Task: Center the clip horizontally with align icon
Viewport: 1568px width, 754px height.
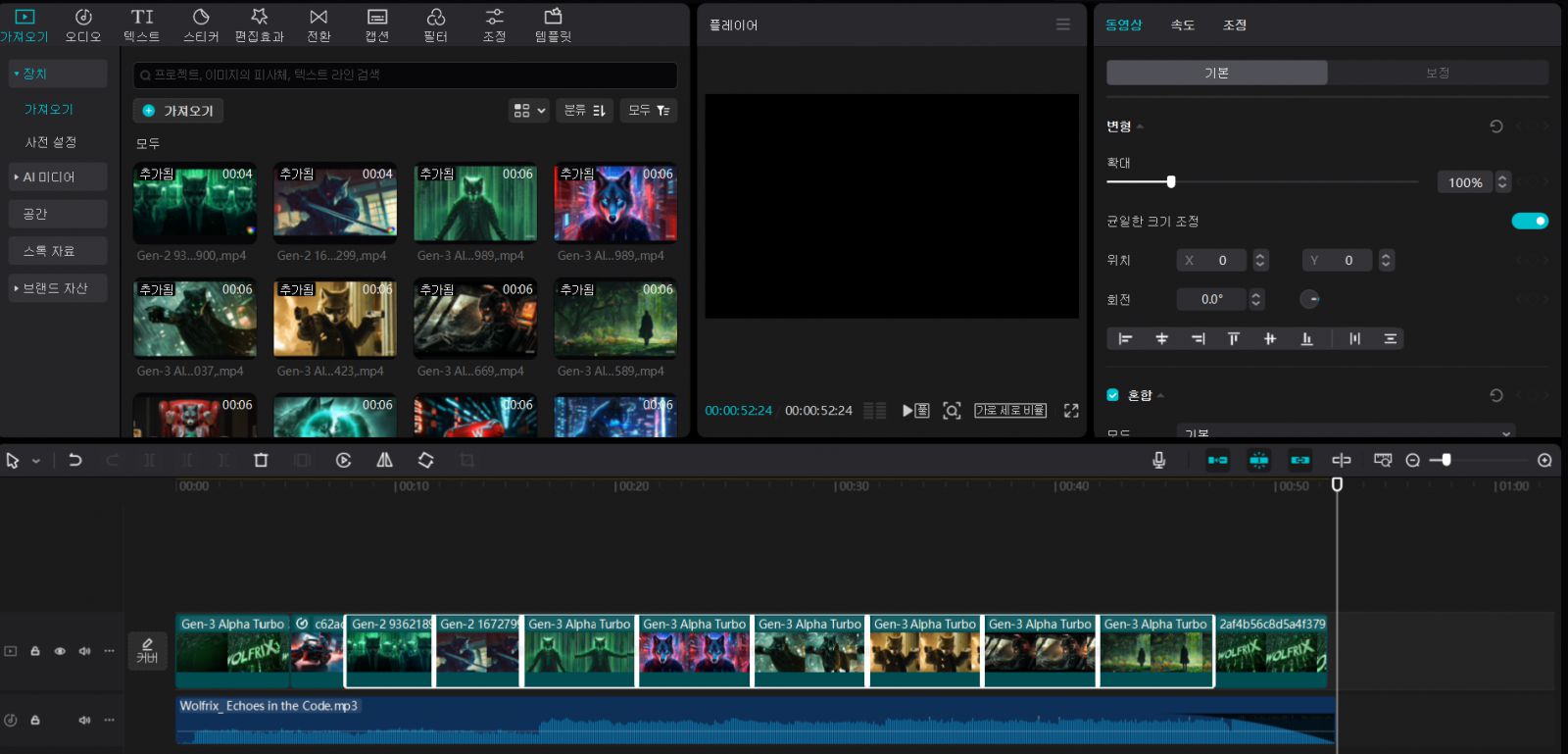Action: [1161, 338]
